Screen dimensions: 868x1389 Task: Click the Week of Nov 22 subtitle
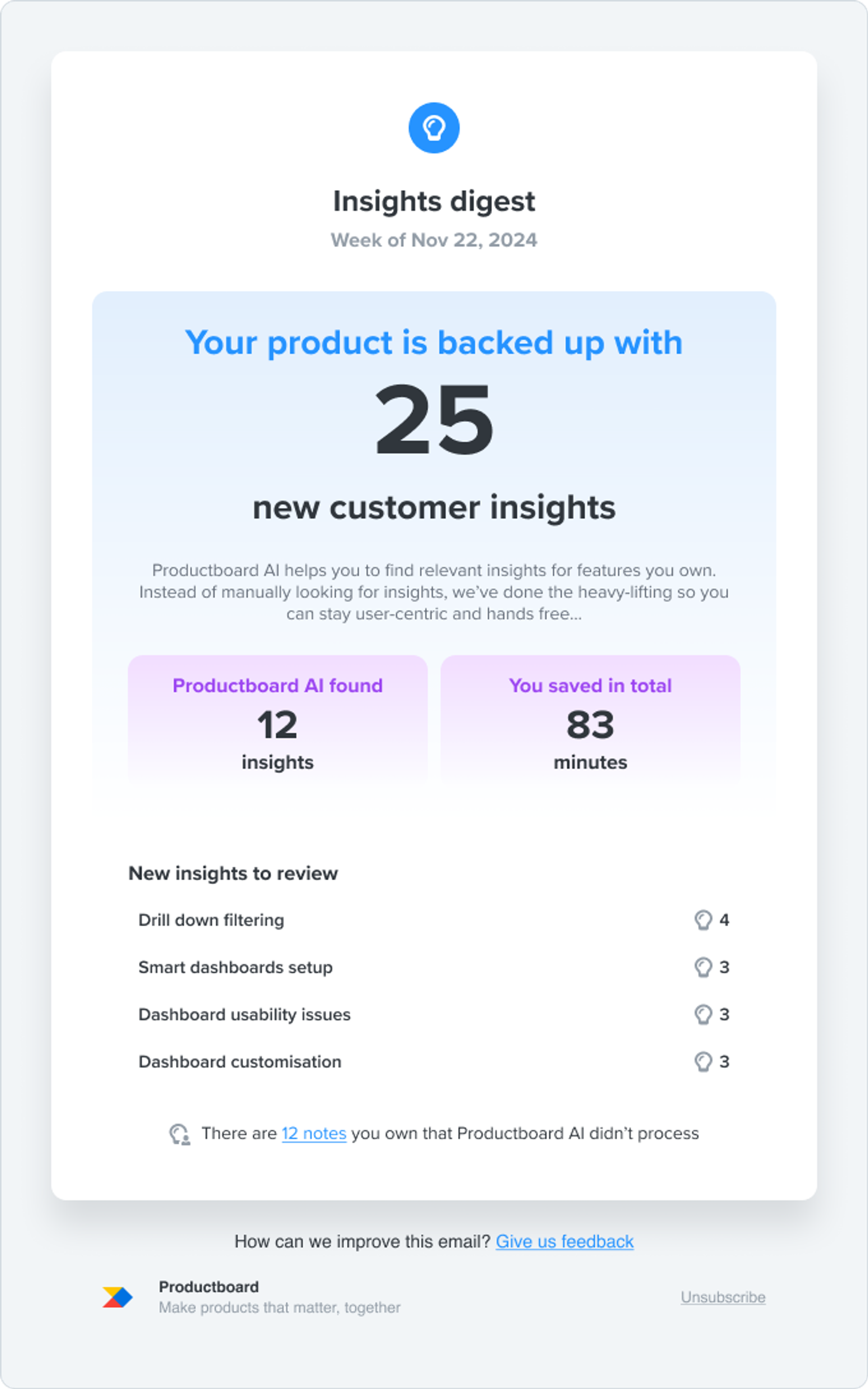[434, 240]
